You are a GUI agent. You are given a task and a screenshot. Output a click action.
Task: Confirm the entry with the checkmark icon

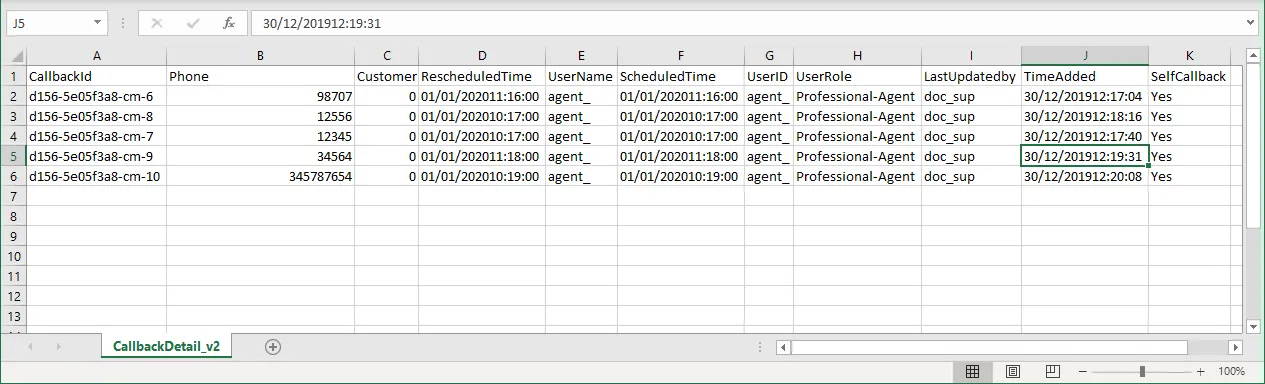coord(193,22)
